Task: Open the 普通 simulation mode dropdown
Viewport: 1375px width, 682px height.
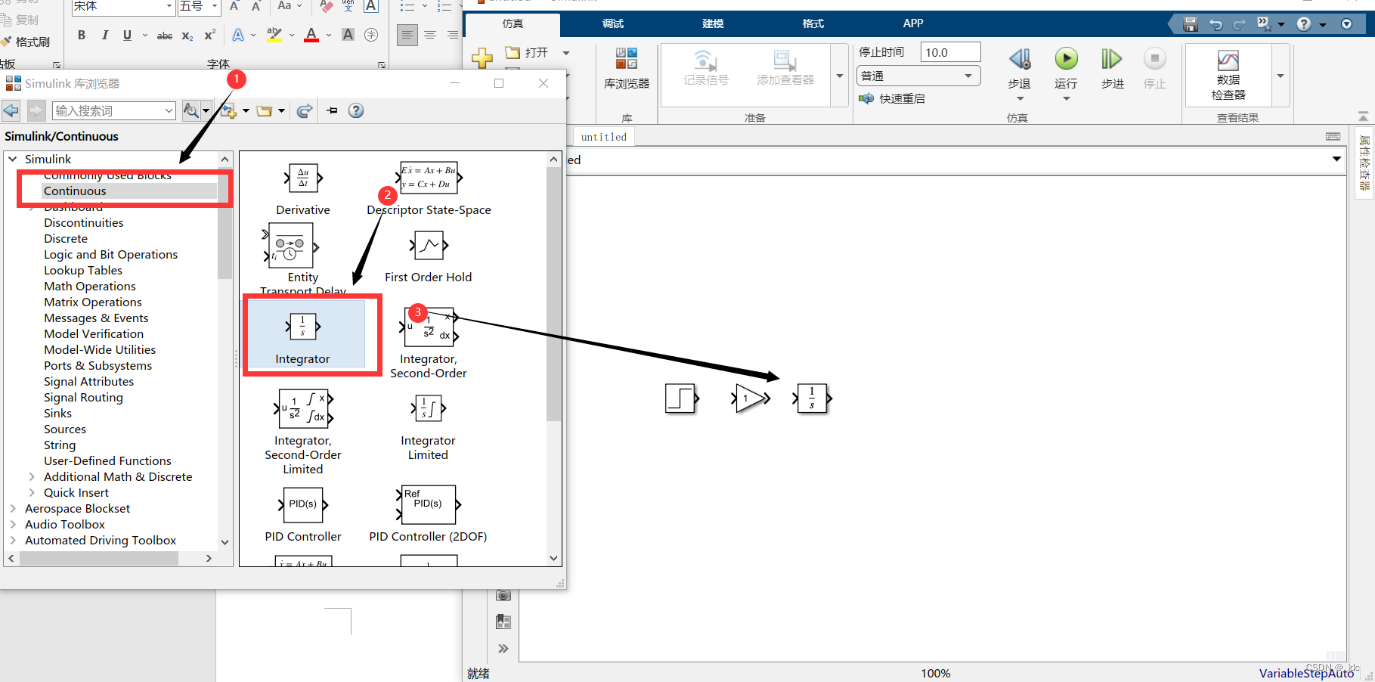Action: coord(919,76)
